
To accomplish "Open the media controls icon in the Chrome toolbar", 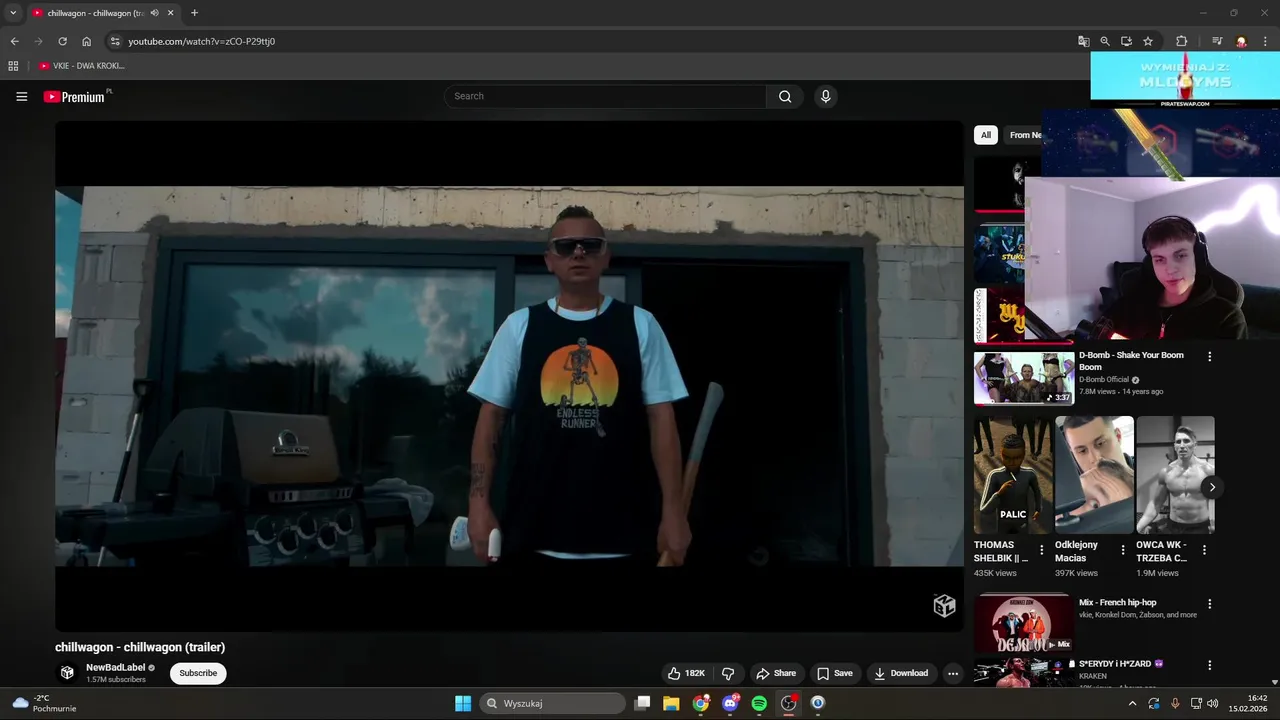I will click(x=1217, y=41).
